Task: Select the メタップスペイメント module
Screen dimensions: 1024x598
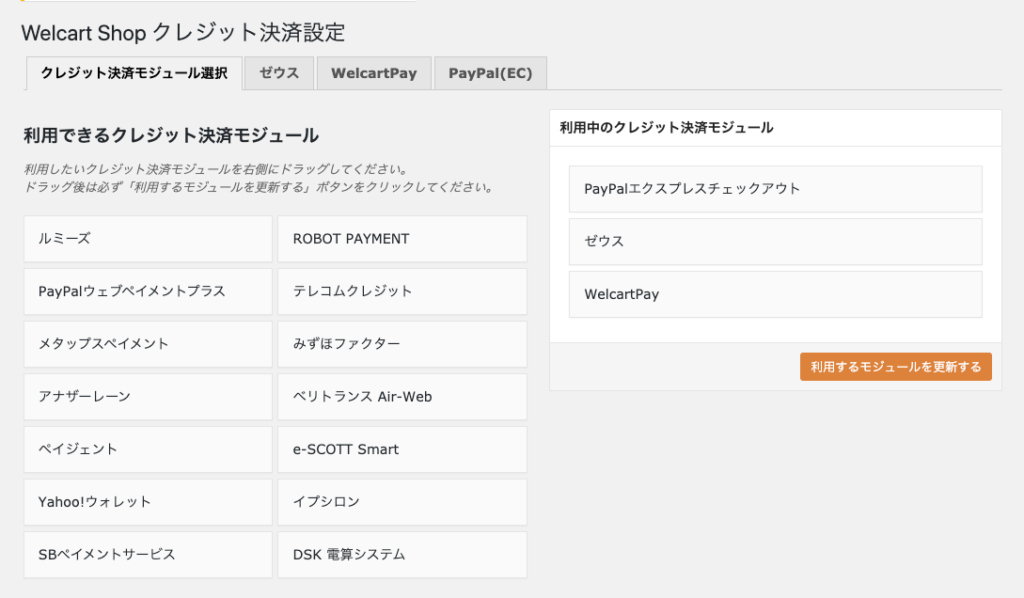Action: [148, 344]
